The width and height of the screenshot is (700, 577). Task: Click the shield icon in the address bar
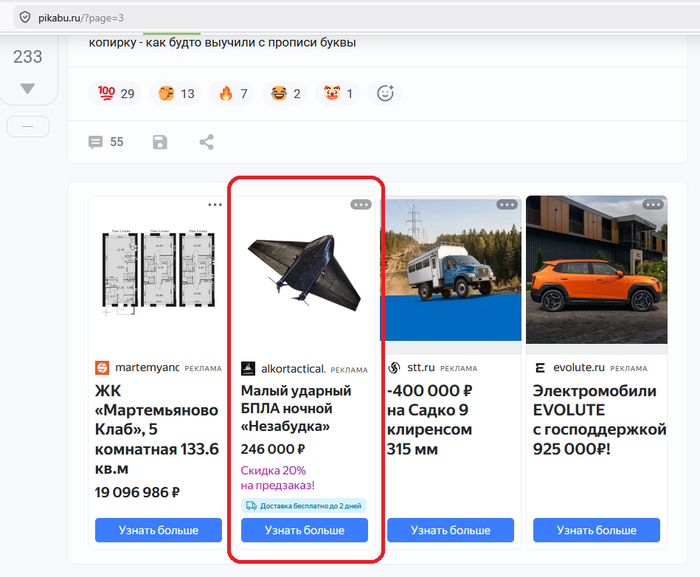(x=25, y=17)
